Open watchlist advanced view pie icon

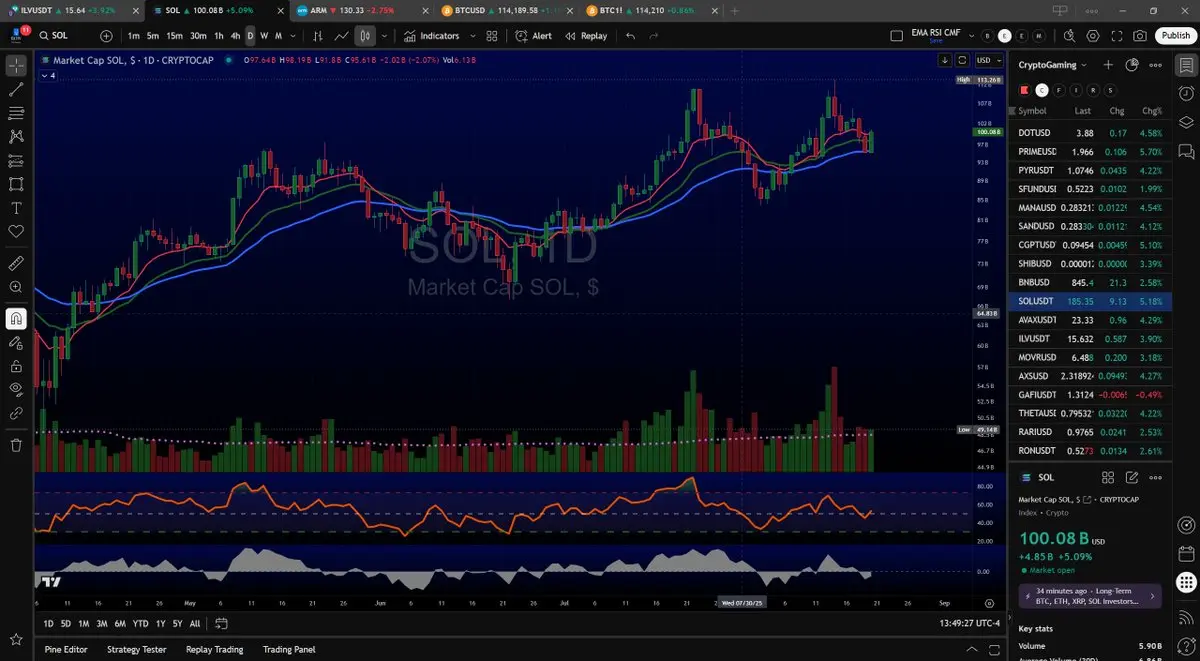(x=1132, y=65)
